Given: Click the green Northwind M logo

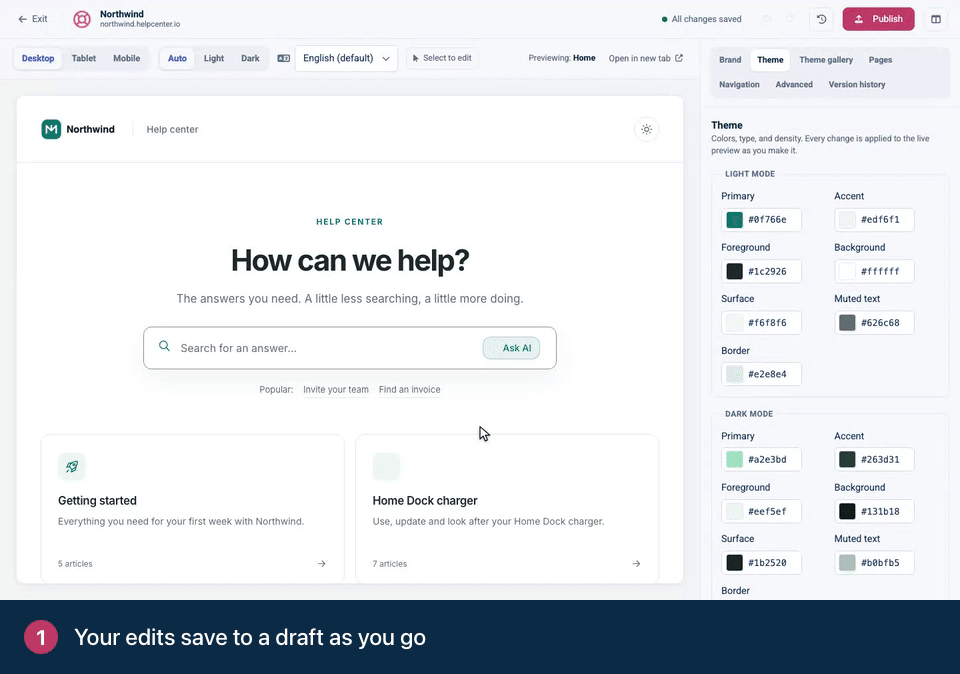Looking at the screenshot, I should [51, 129].
